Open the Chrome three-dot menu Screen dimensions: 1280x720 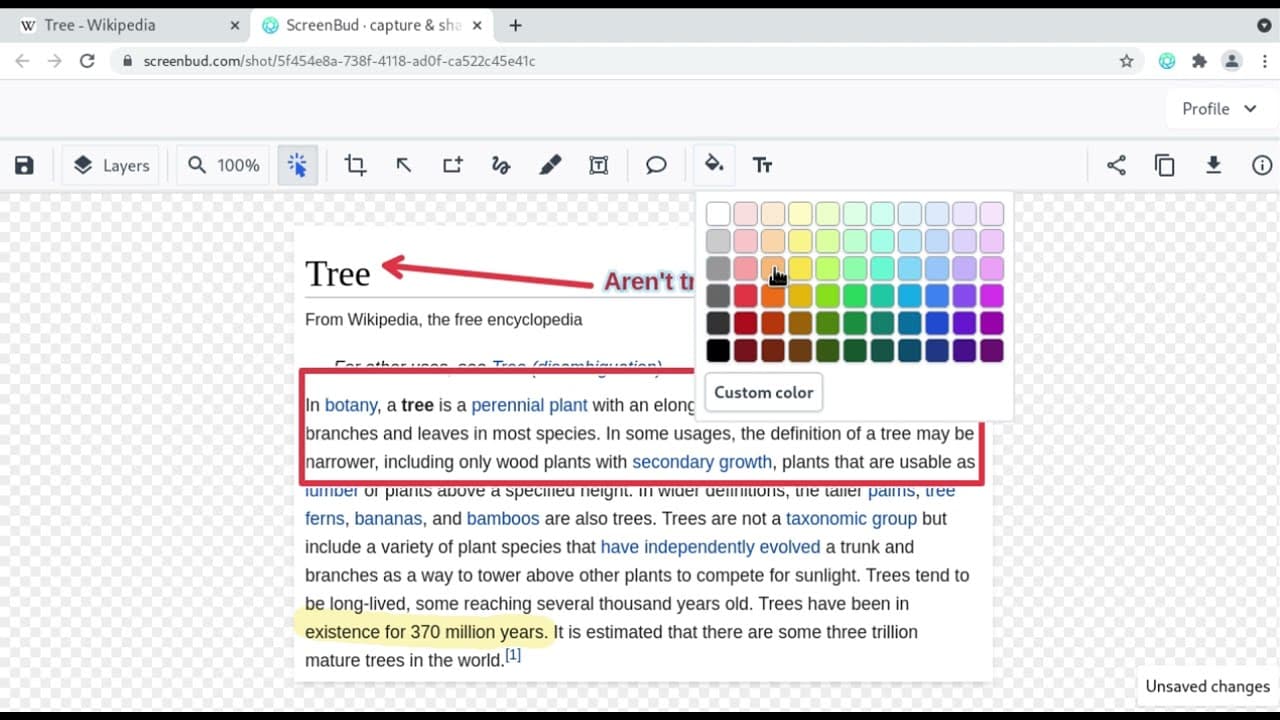point(1264,61)
